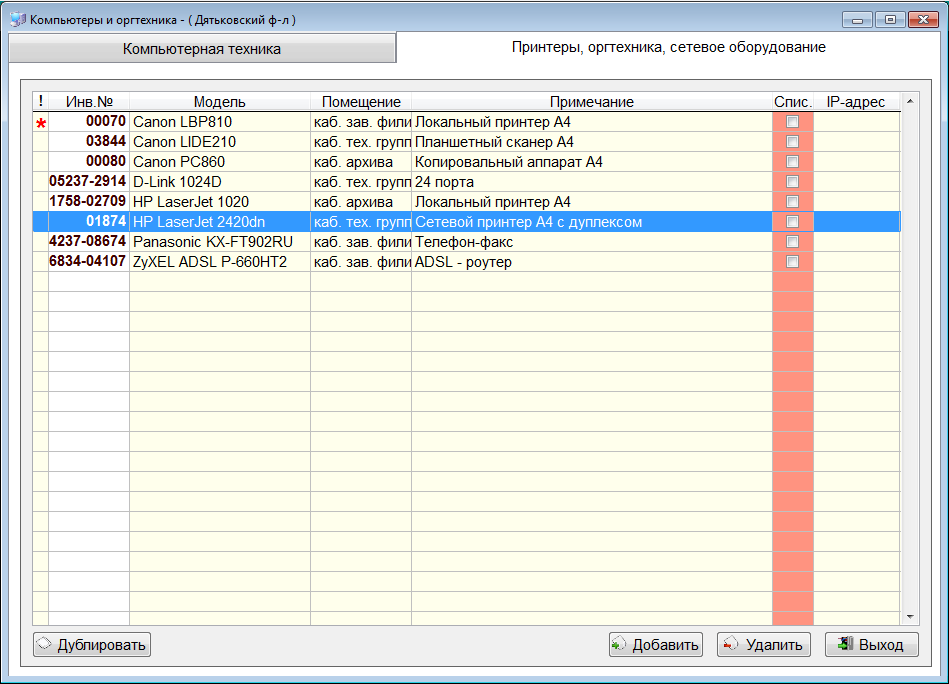The image size is (949, 684).
Task: Close the Компьютеры и оргтехника window
Action: 924,19
